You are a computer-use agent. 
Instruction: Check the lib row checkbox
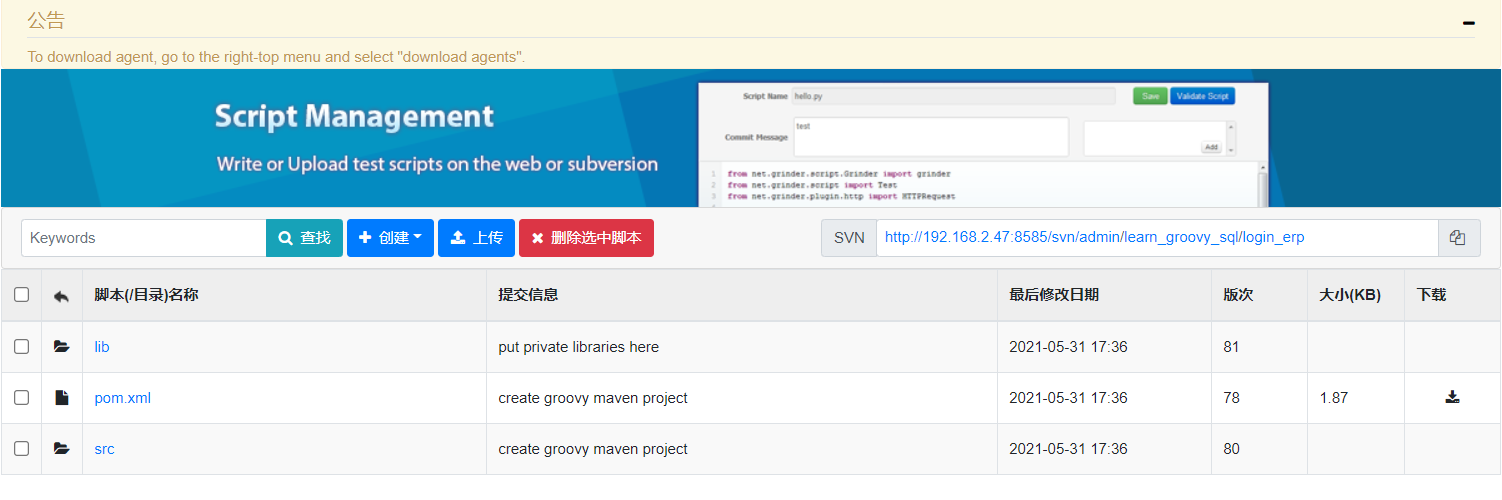(x=21, y=347)
